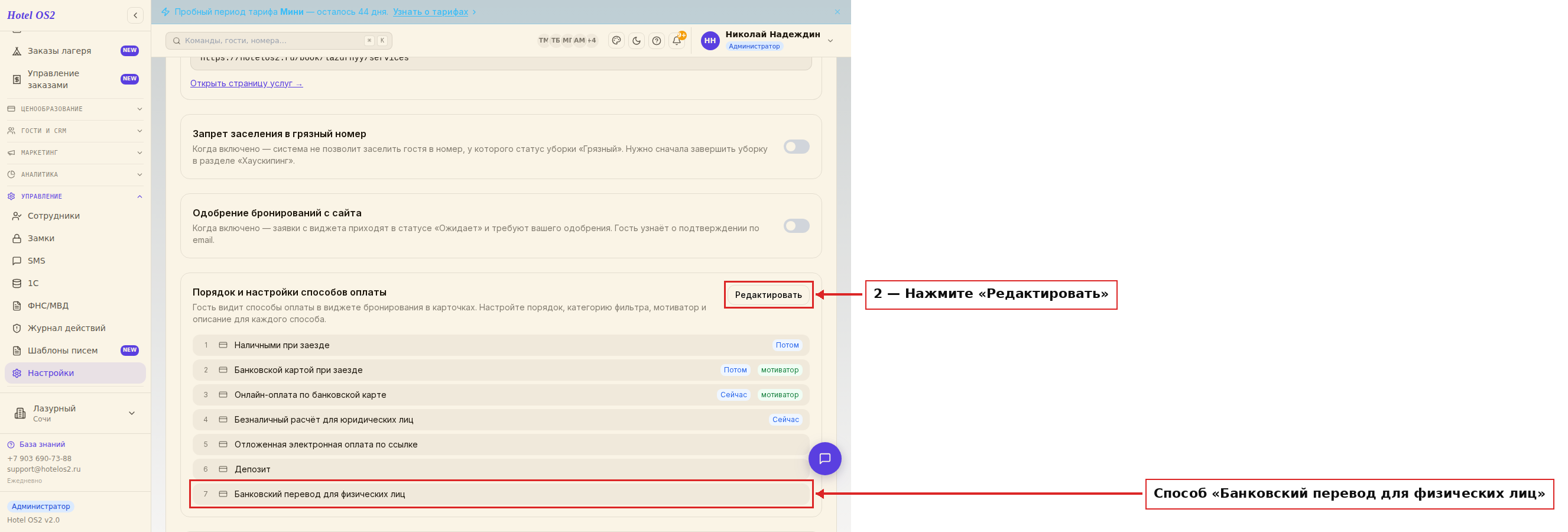
Task: Expand the Ценообразование sidebar section
Action: coord(75,109)
